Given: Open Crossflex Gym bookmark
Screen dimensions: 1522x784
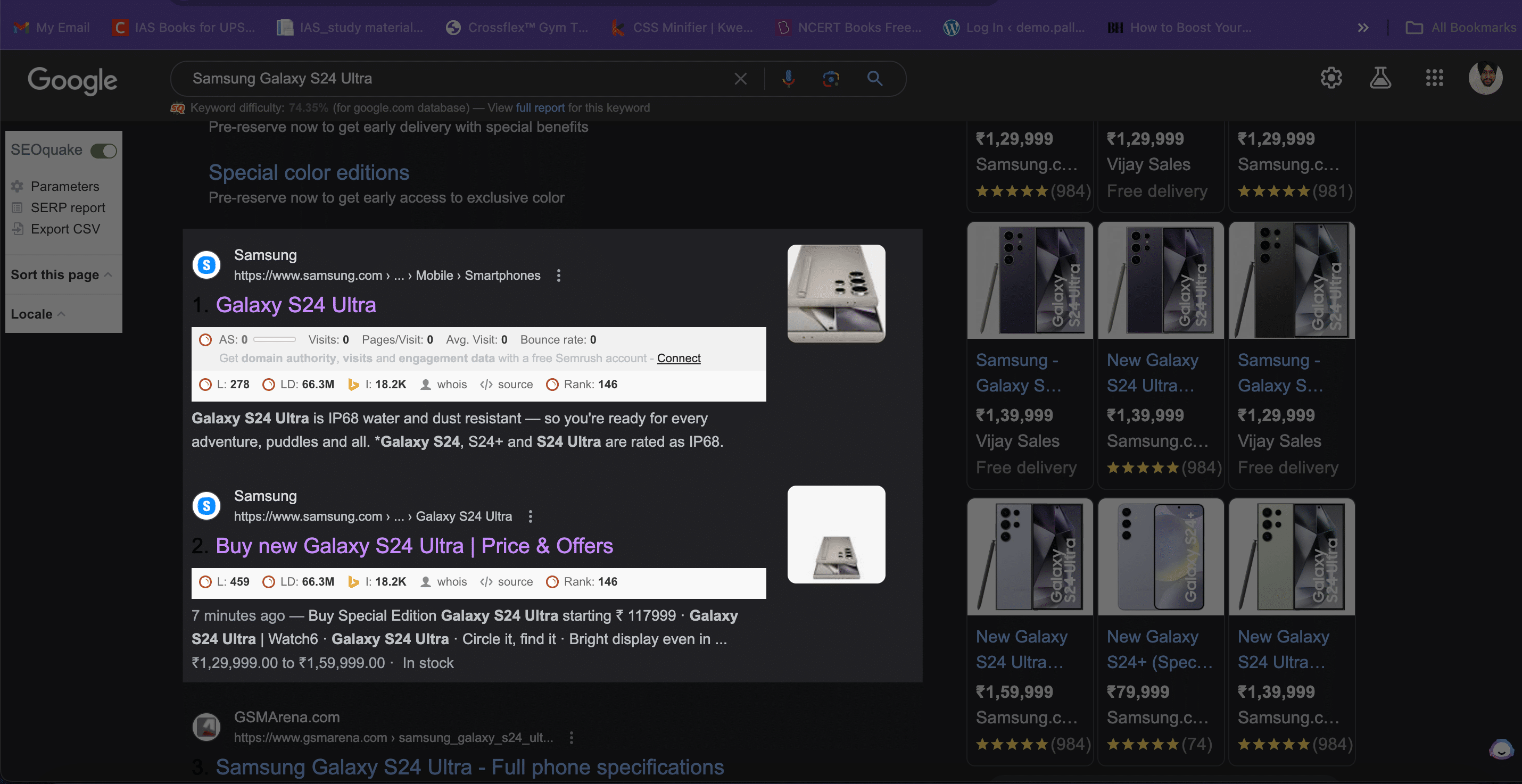Looking at the screenshot, I should pos(518,27).
